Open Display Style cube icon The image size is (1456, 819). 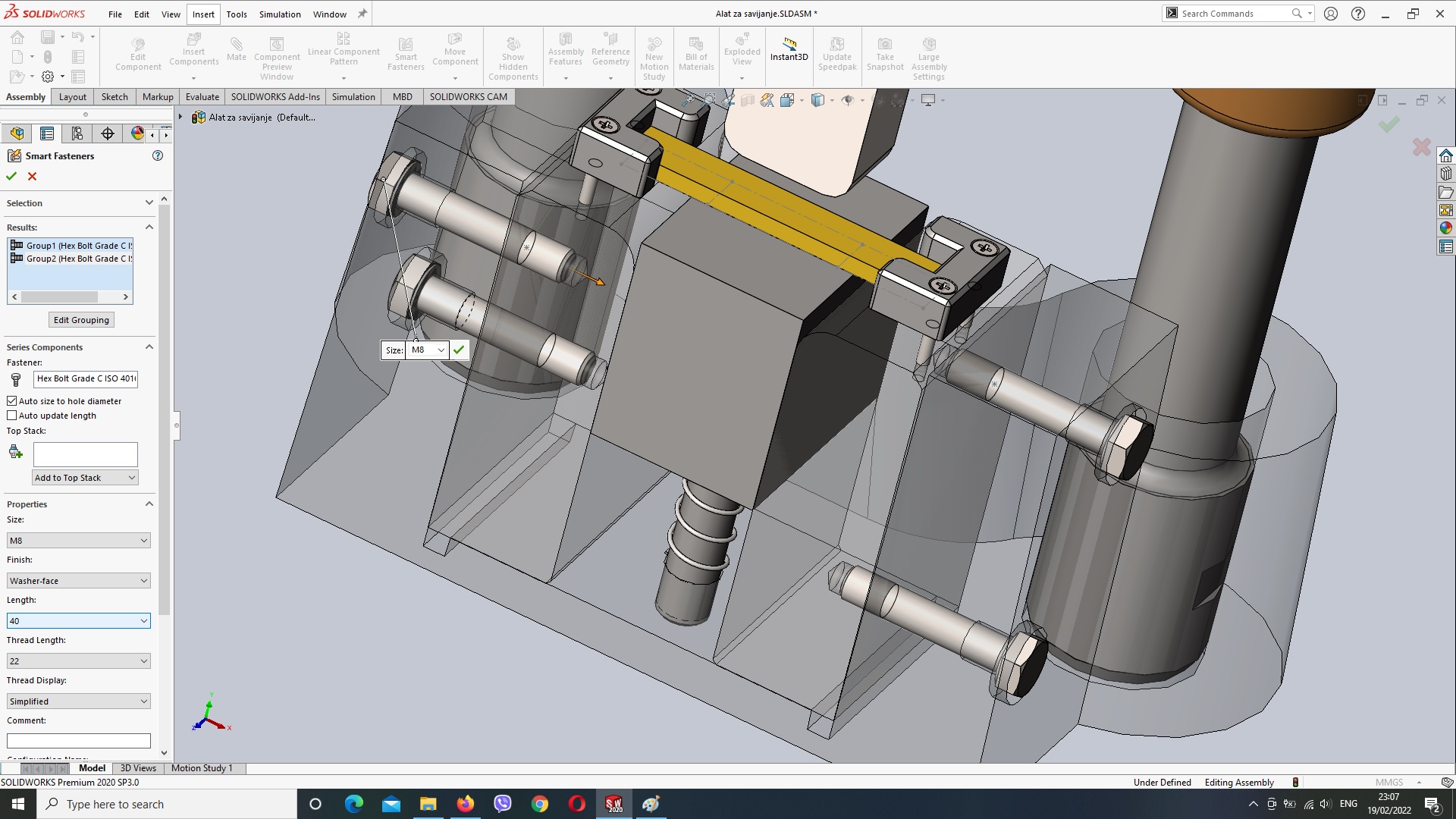tap(817, 100)
